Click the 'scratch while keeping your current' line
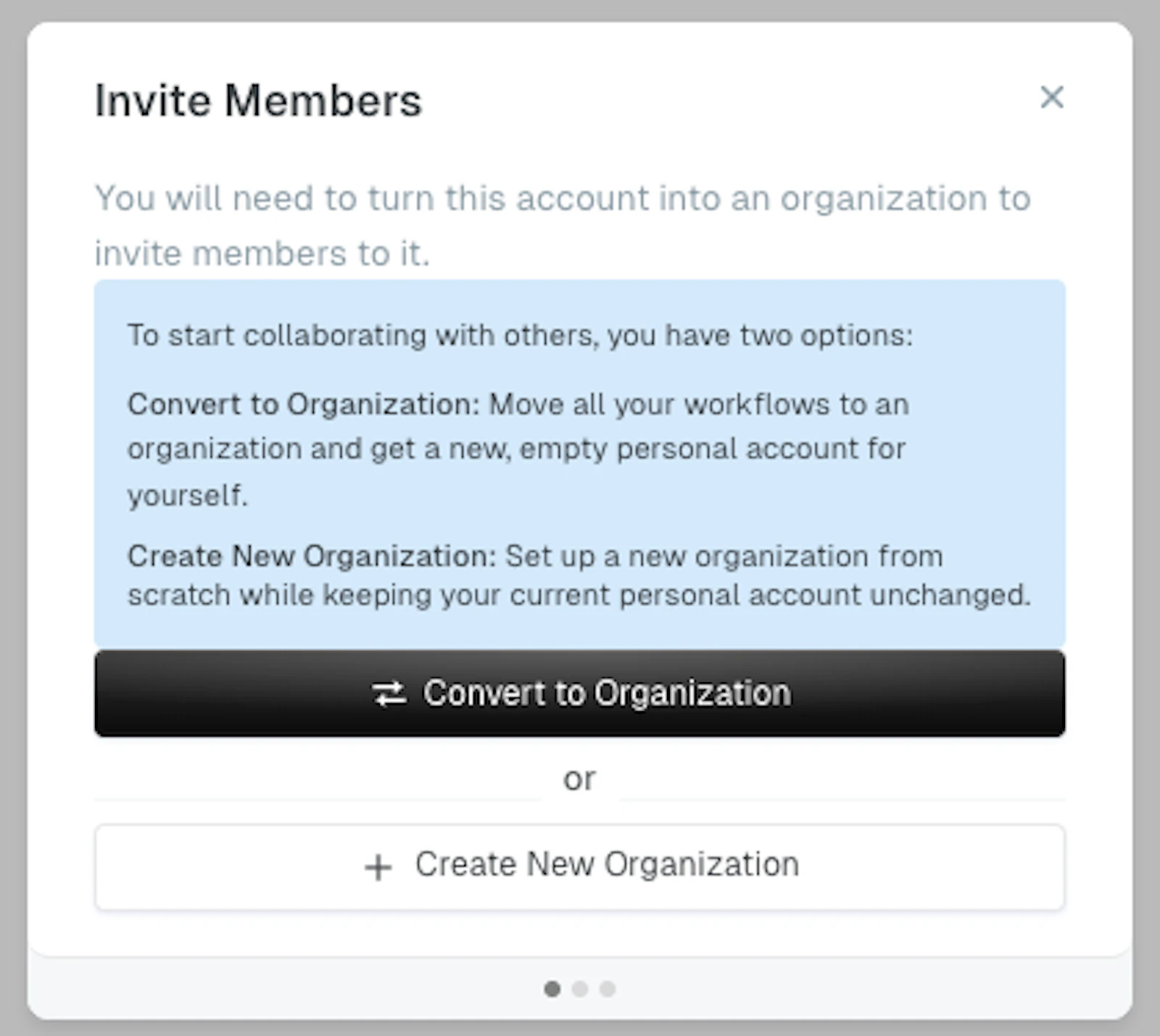Image resolution: width=1160 pixels, height=1036 pixels. coord(579,595)
